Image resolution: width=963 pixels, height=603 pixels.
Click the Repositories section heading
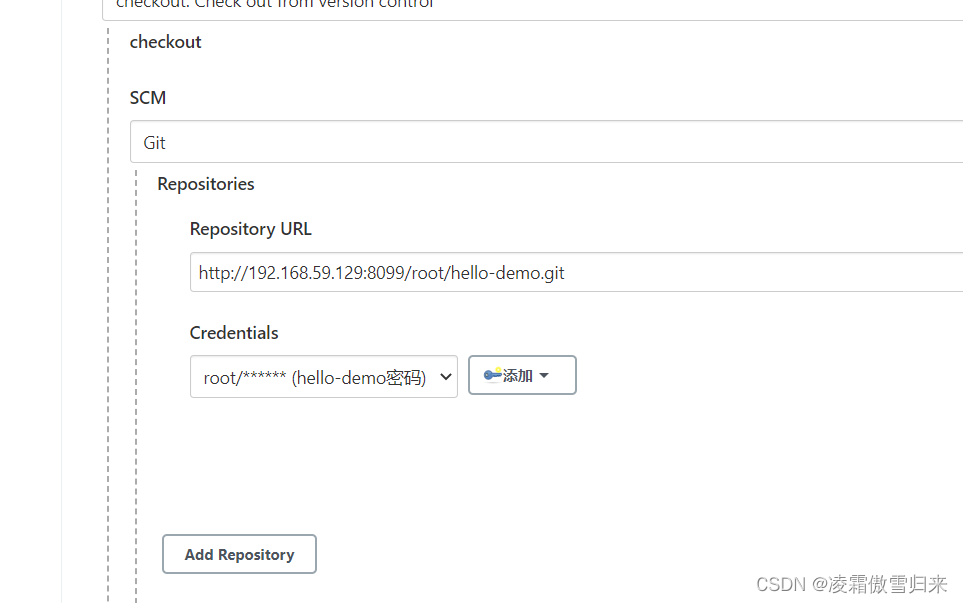pyautogui.click(x=206, y=184)
